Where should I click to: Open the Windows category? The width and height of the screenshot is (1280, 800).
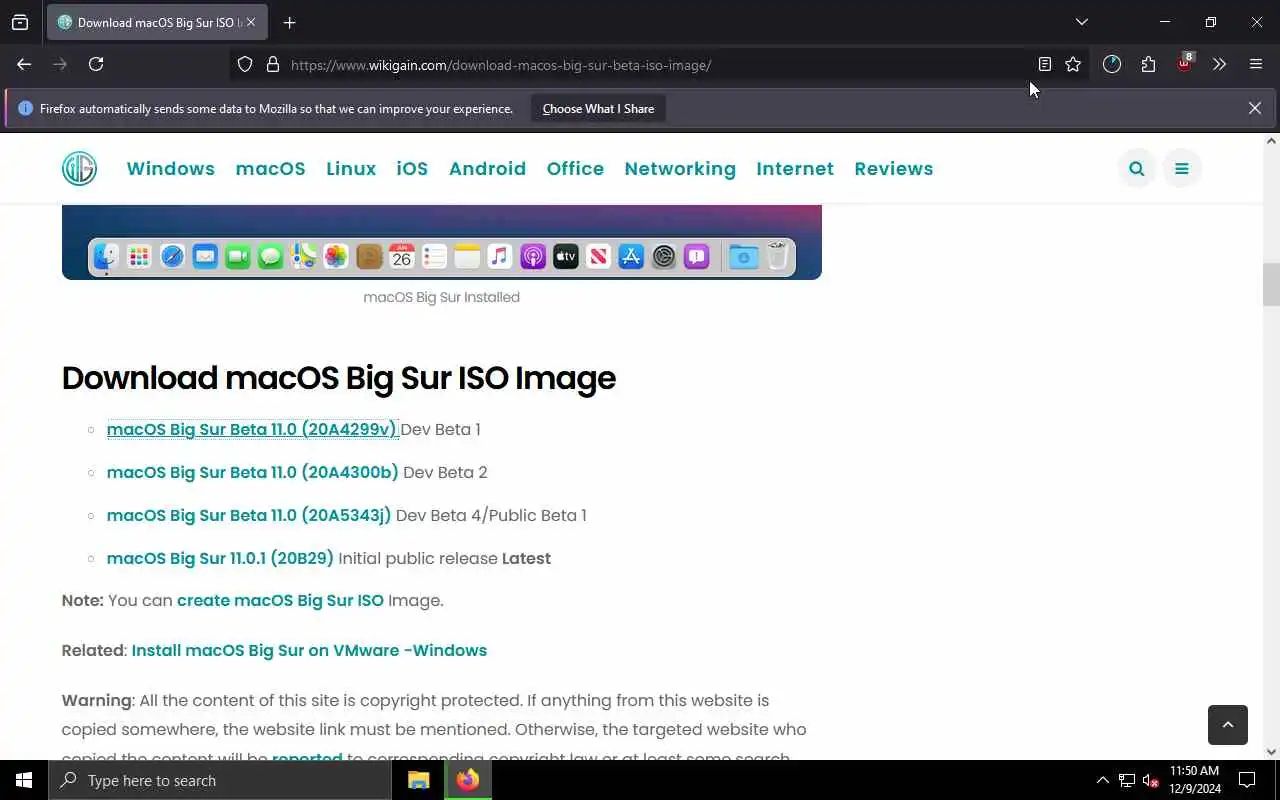tap(171, 169)
